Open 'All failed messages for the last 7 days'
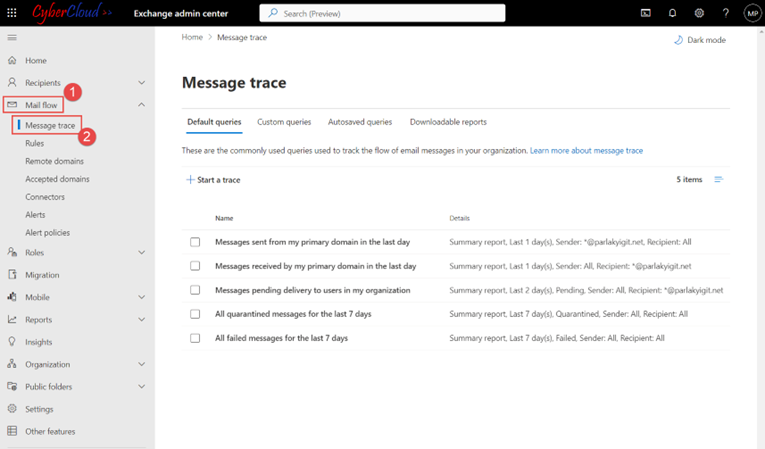The image size is (765, 449). pos(282,338)
